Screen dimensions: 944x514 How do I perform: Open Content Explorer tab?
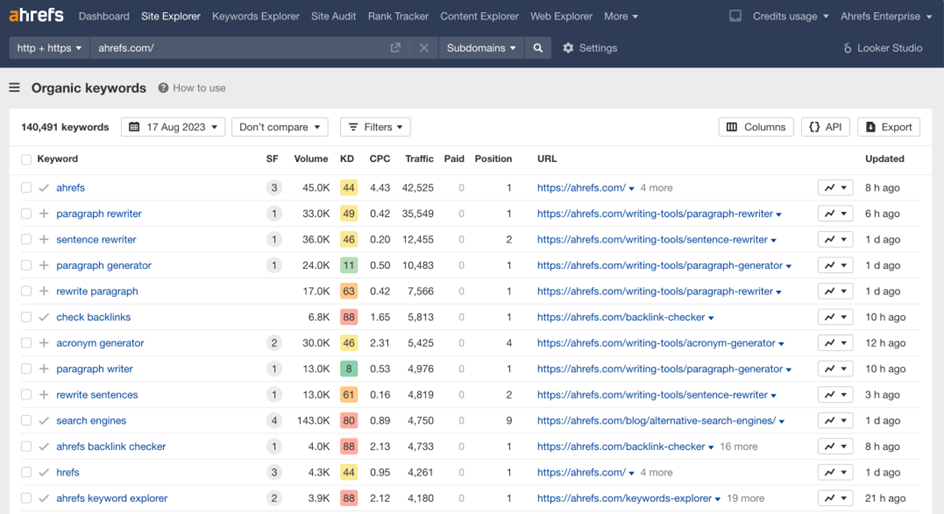479,16
